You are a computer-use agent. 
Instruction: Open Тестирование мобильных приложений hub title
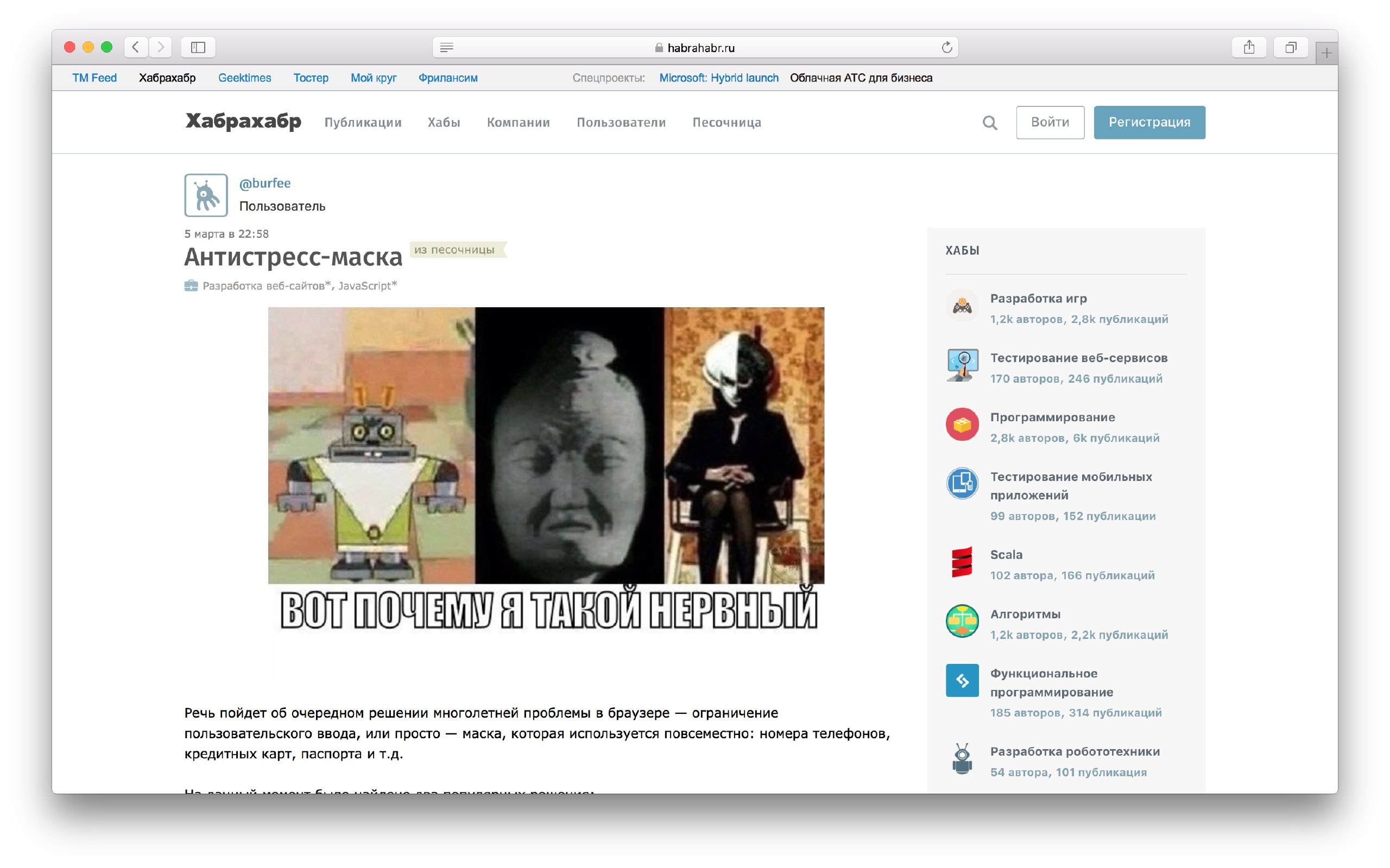tap(1071, 486)
